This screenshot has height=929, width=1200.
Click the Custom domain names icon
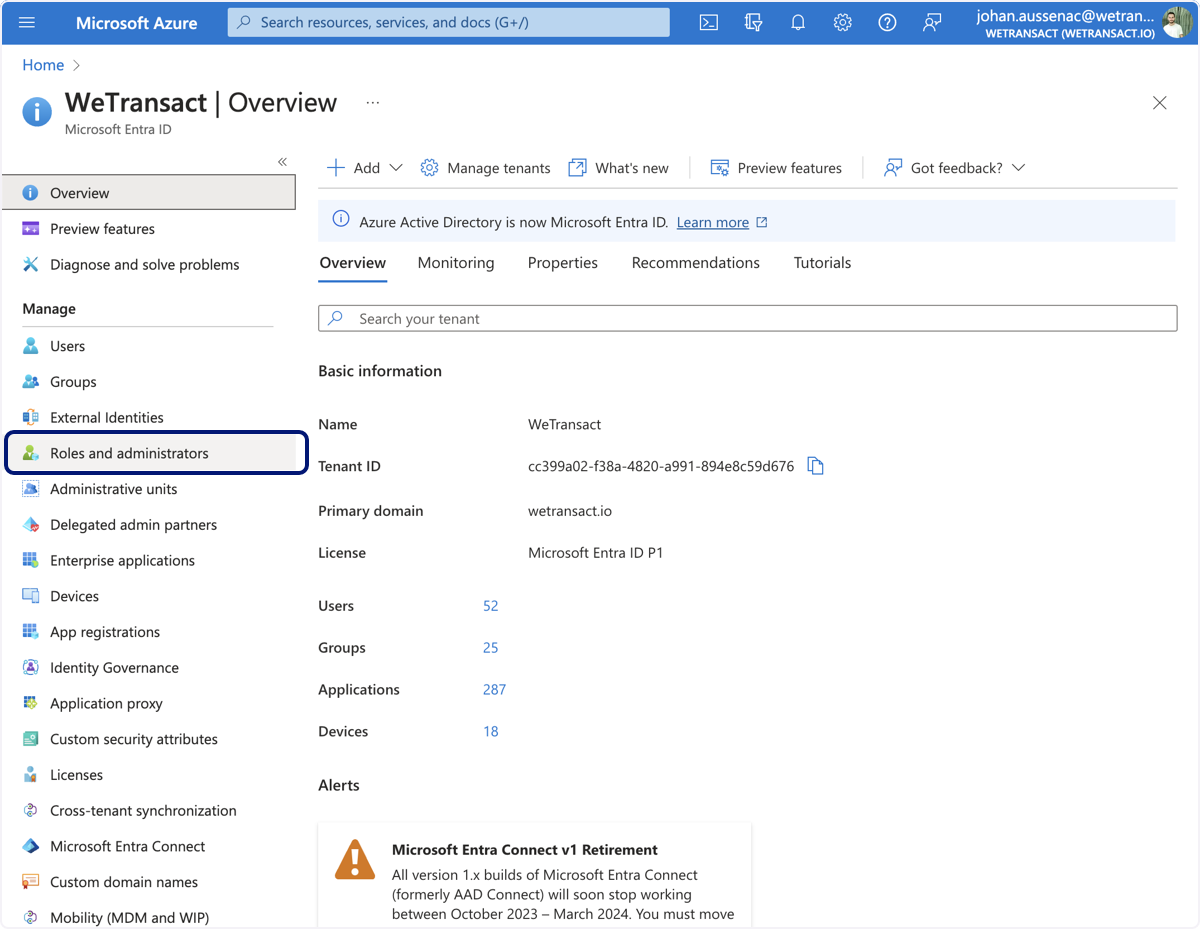coord(31,882)
